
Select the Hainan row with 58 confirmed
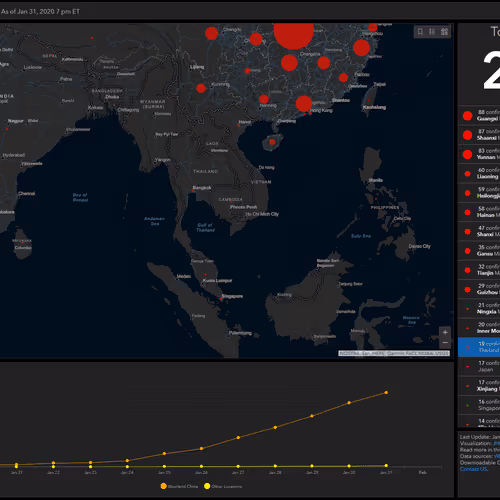(479, 212)
